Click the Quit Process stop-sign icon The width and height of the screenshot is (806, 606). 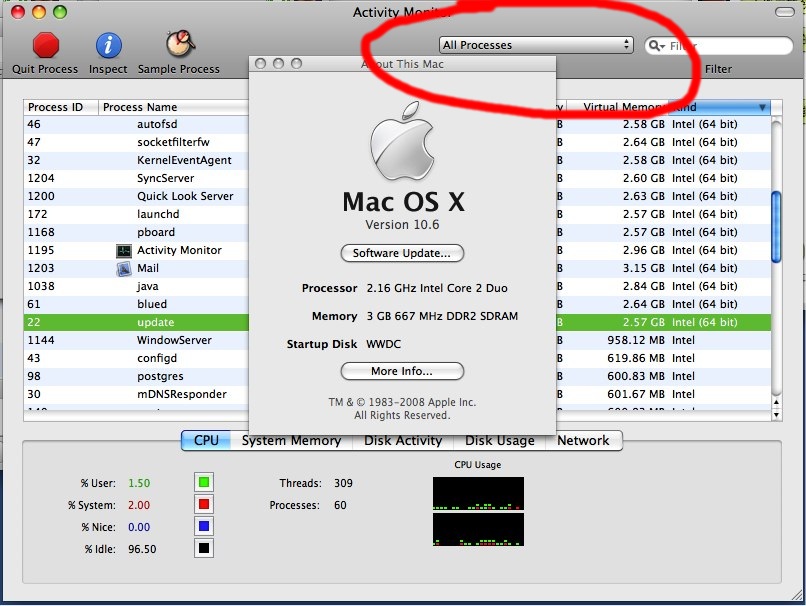point(45,45)
